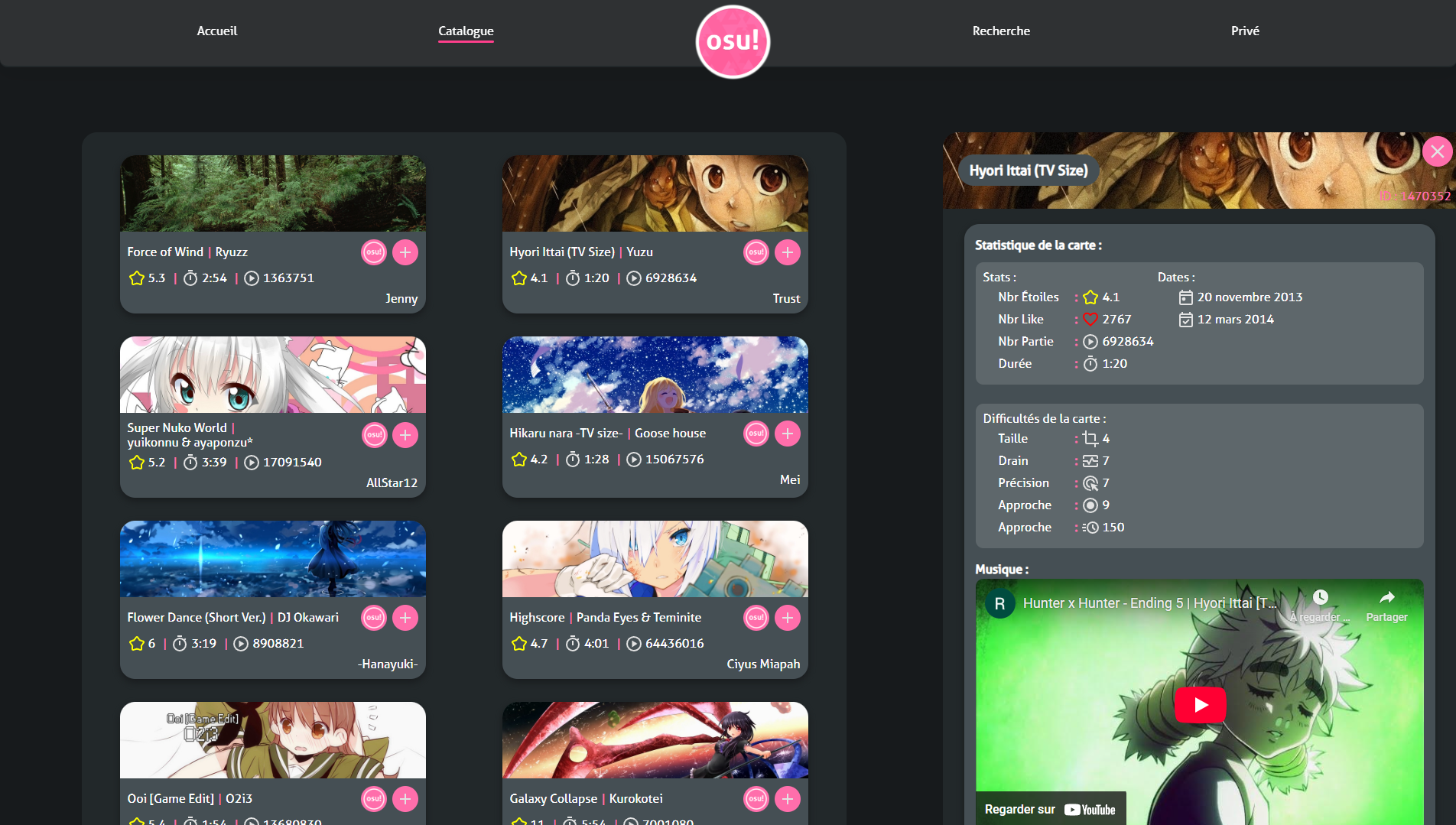Image resolution: width=1456 pixels, height=825 pixels.
Task: Add video to À regarder plus tard
Action: pyautogui.click(x=1321, y=606)
